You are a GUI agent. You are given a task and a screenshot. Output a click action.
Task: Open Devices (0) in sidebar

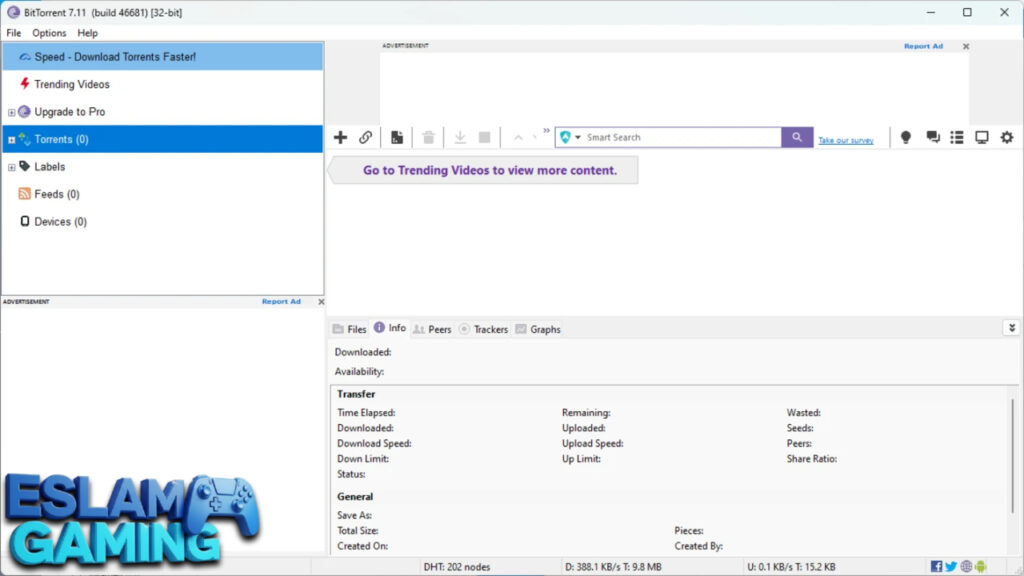163,221
